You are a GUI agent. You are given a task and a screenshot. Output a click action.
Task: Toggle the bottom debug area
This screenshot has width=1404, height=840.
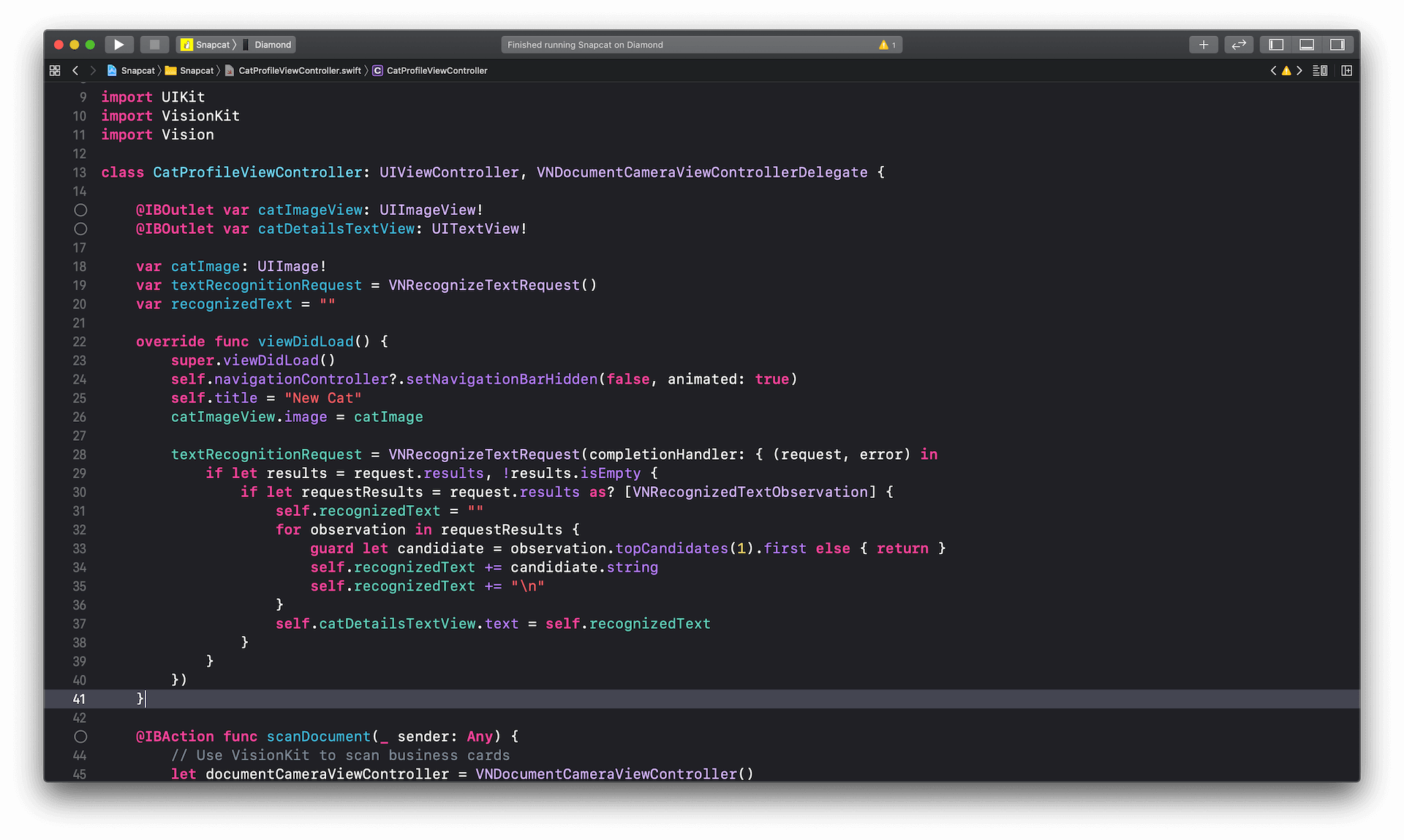coord(1306,44)
